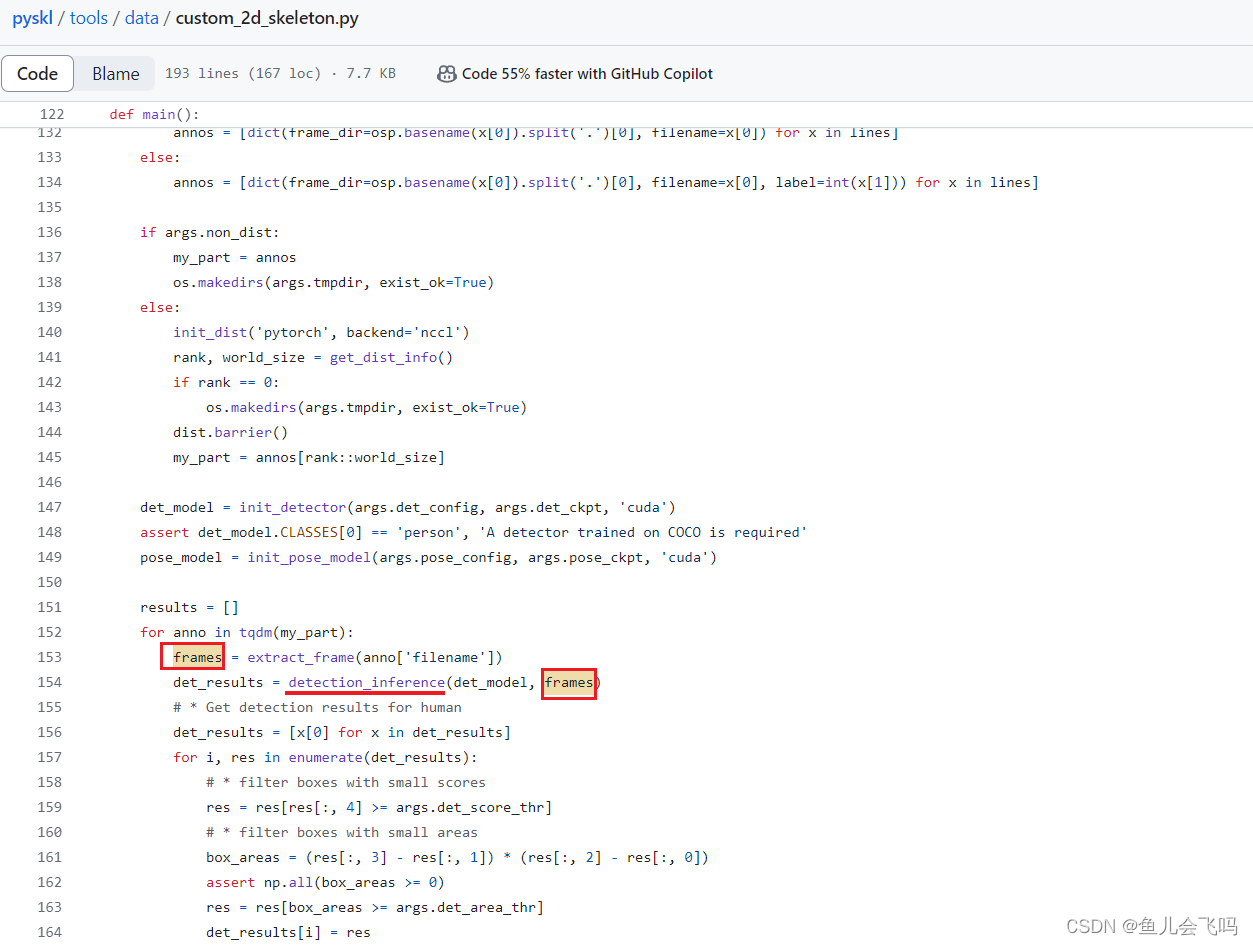Image resolution: width=1253 pixels, height=945 pixels.
Task: Select line number 147
Action: point(49,507)
